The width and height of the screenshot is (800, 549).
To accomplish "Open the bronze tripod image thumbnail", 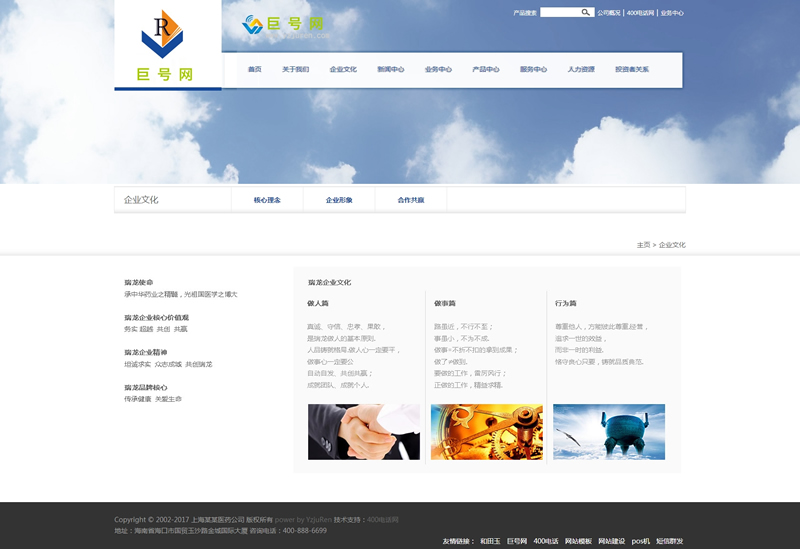I will (609, 432).
